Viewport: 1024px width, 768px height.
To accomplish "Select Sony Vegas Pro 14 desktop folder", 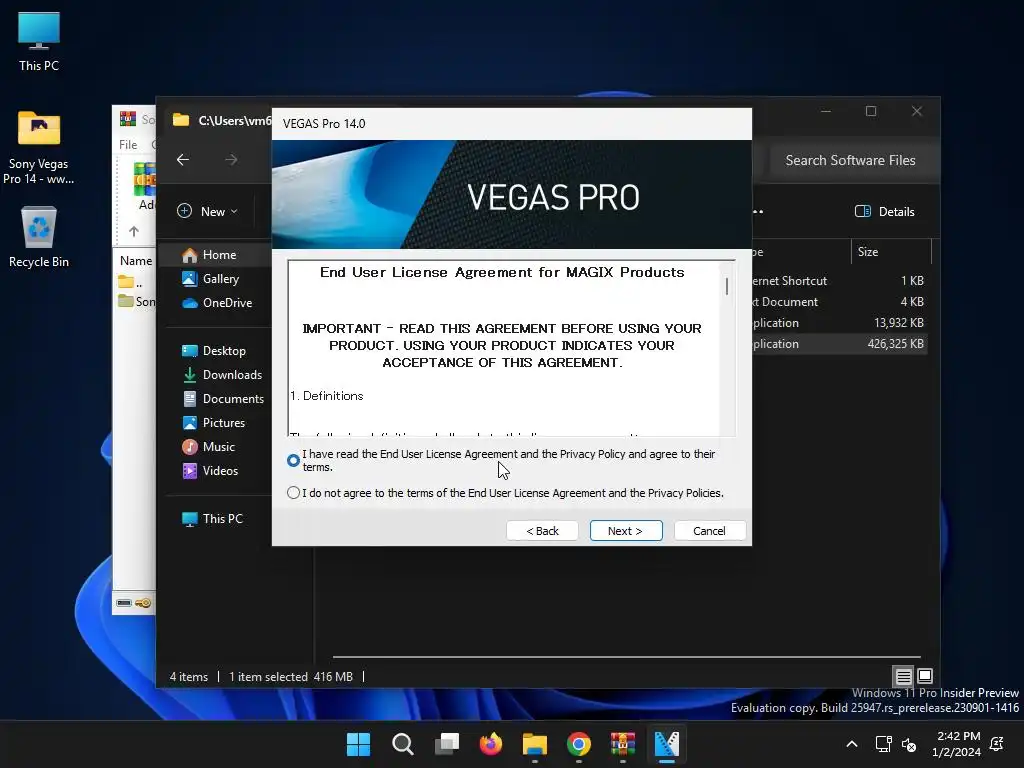I will click(x=39, y=148).
